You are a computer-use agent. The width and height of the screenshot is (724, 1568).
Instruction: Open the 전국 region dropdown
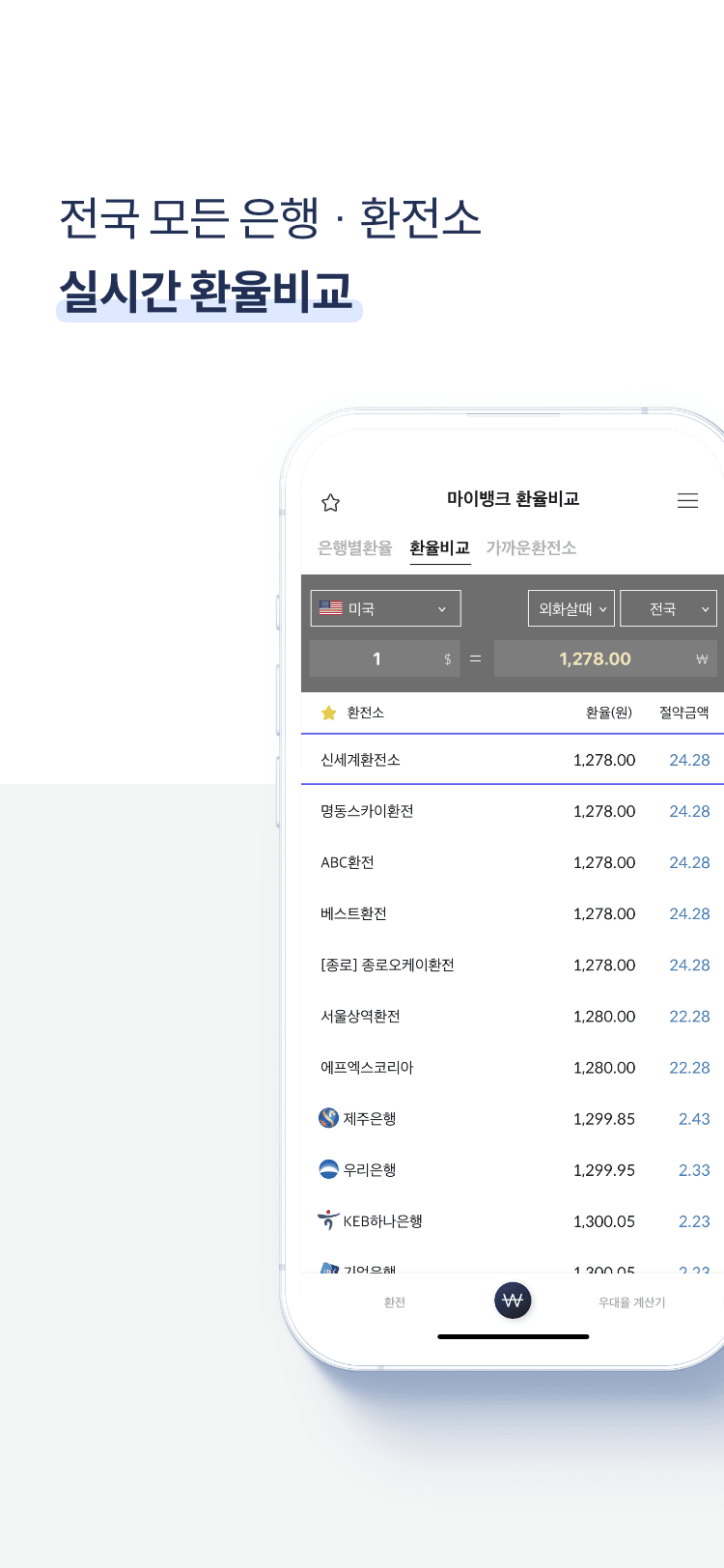[668, 608]
